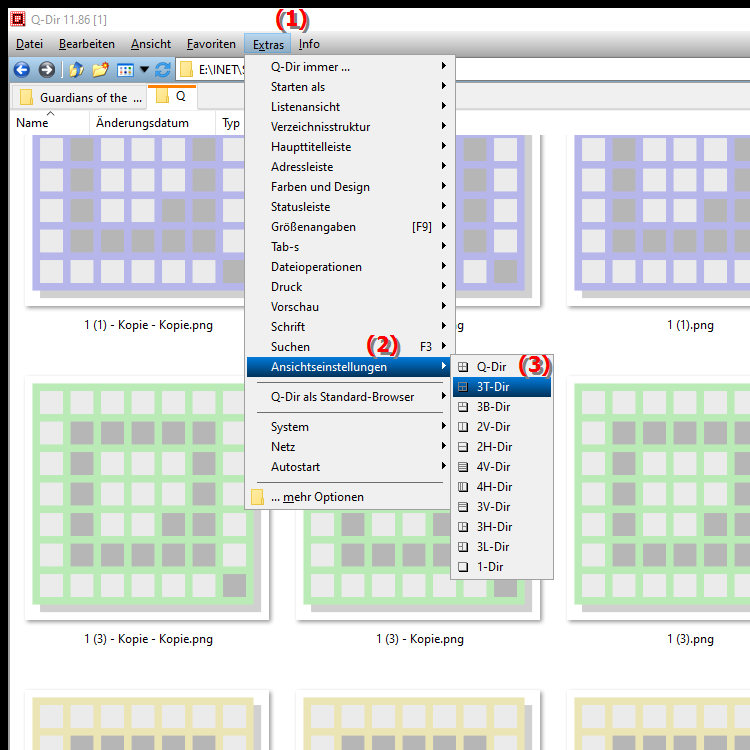Click the 3T-Dir layout icon
This screenshot has height=750, width=750.
click(x=463, y=387)
